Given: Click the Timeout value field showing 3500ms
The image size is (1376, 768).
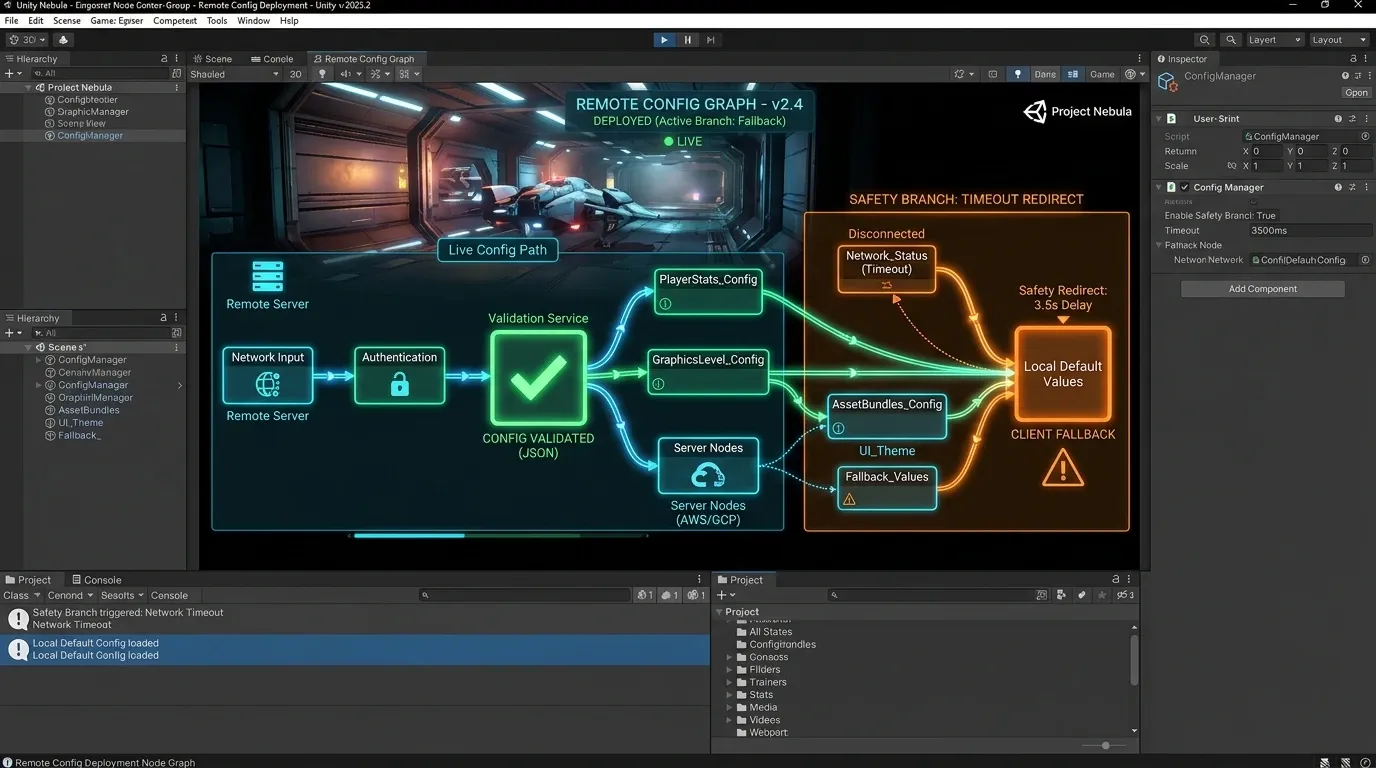Looking at the screenshot, I should pyautogui.click(x=1309, y=230).
